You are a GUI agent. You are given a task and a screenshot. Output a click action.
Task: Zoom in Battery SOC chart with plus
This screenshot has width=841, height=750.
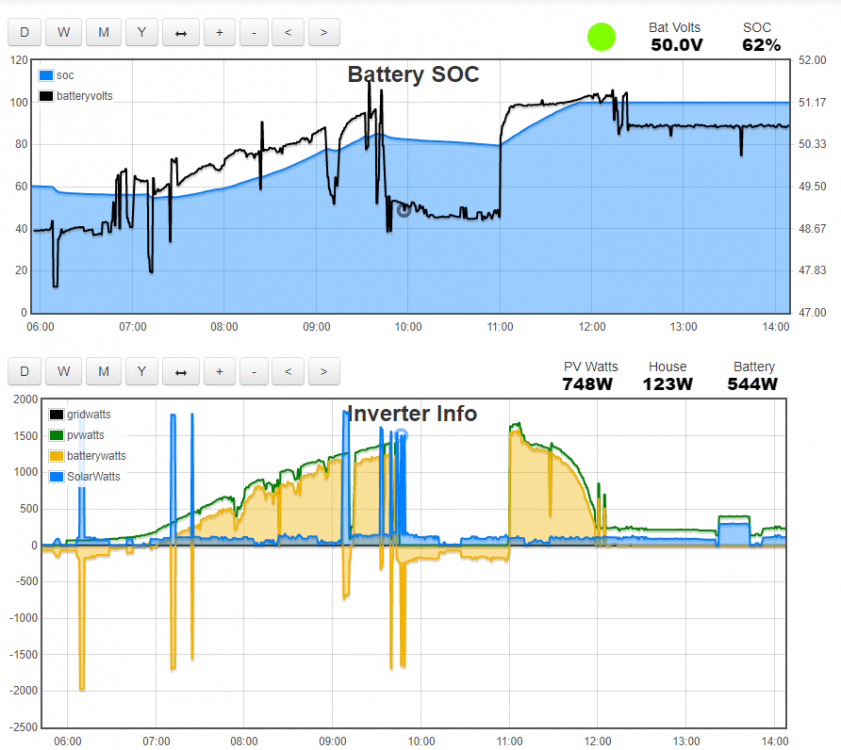(x=219, y=32)
